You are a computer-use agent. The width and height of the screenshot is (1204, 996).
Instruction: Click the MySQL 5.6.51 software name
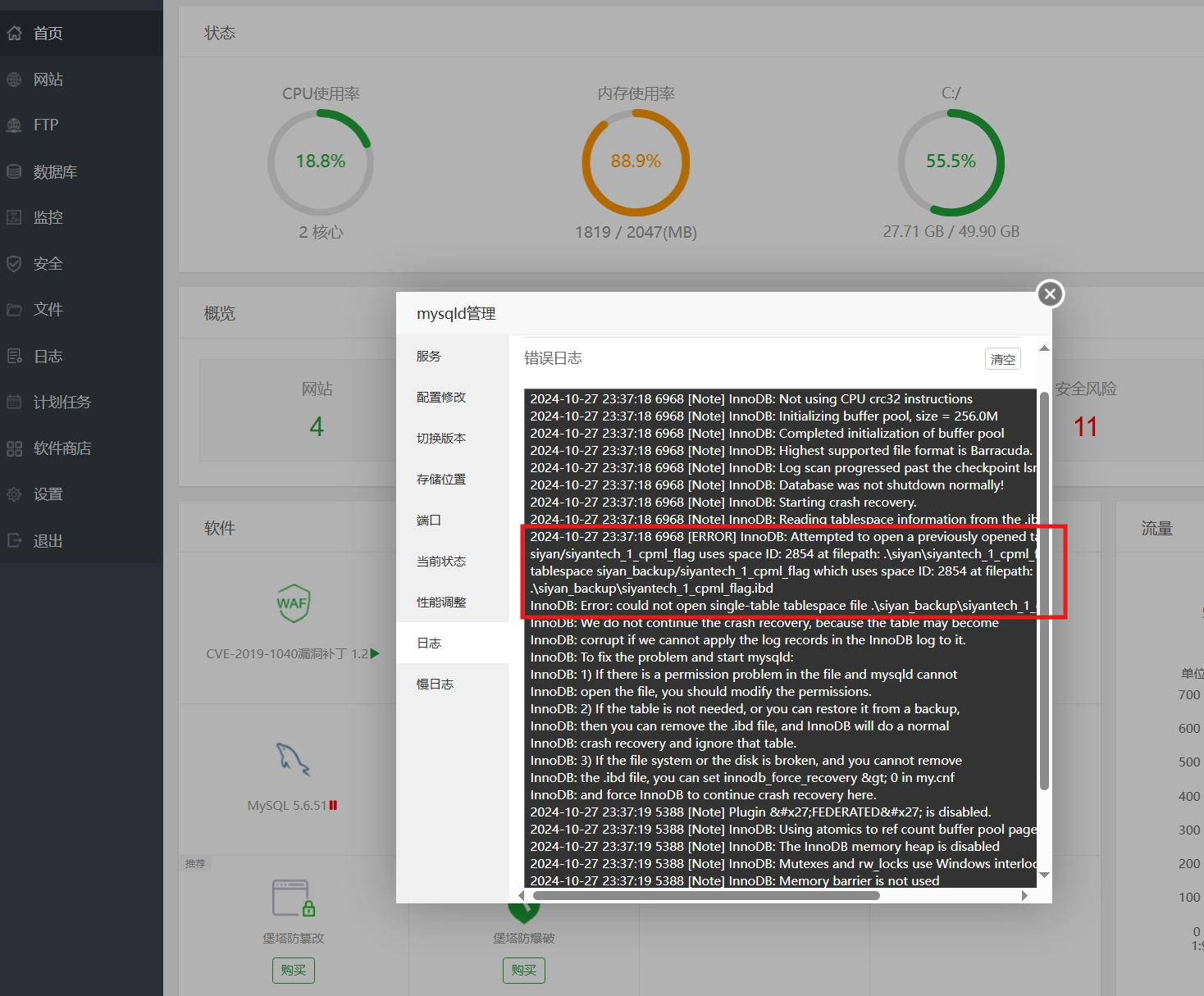click(x=287, y=806)
